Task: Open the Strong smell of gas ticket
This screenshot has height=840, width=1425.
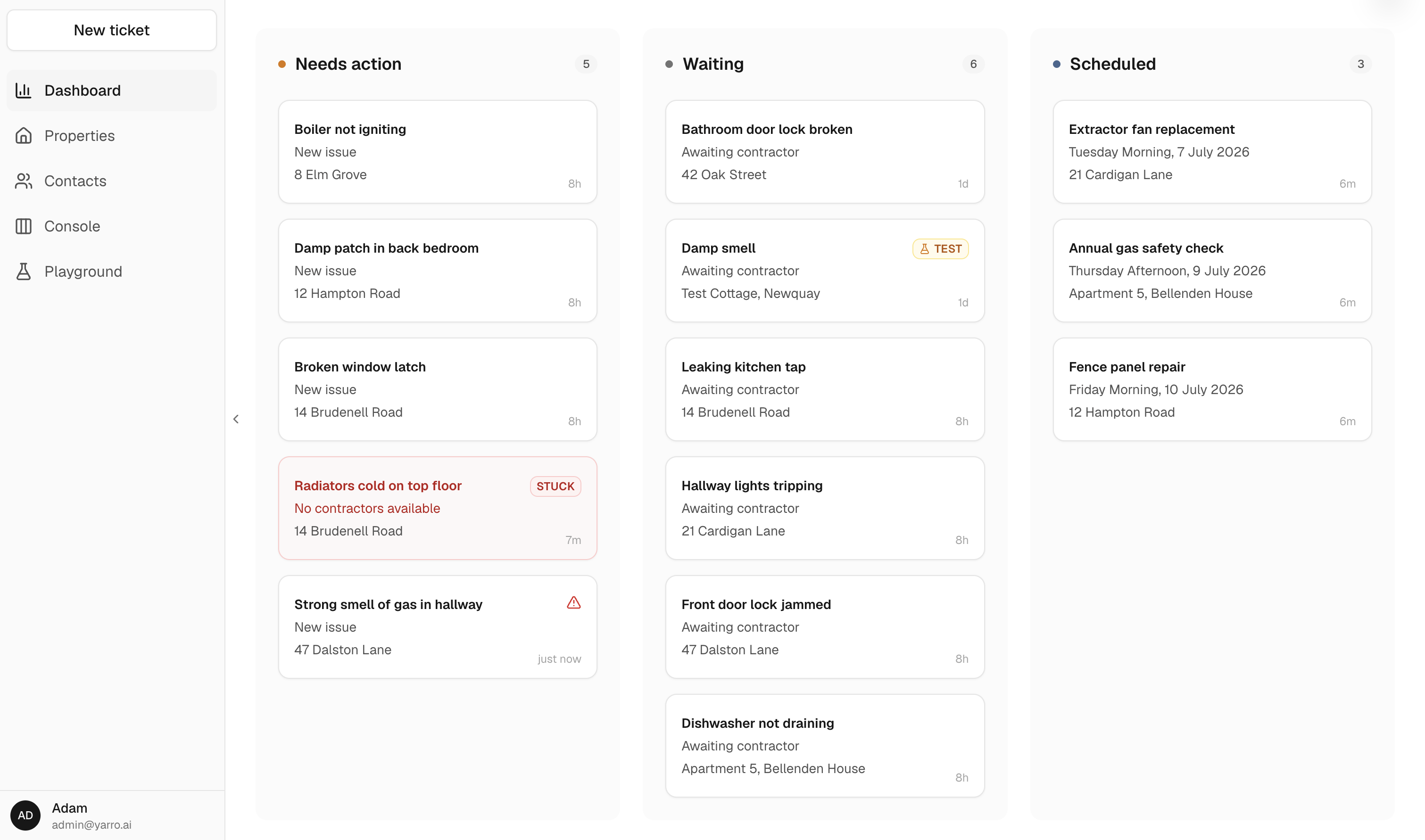Action: click(x=438, y=627)
